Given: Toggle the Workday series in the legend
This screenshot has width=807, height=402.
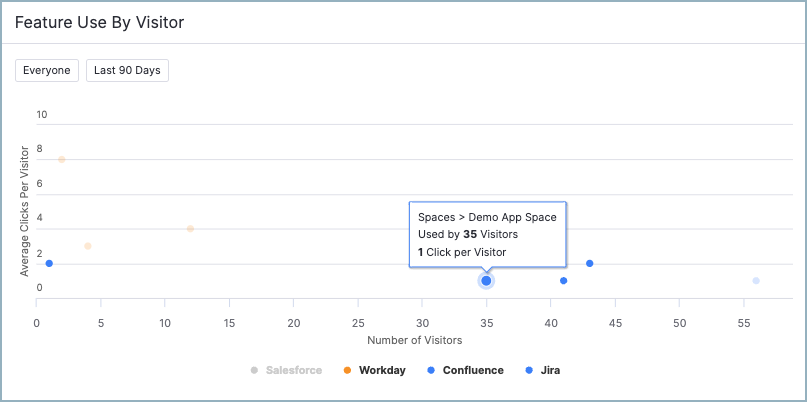Looking at the screenshot, I should tap(374, 370).
